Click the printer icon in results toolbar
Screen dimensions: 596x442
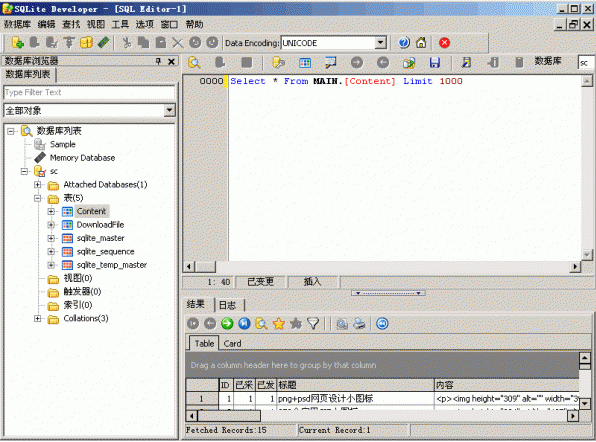(x=359, y=323)
